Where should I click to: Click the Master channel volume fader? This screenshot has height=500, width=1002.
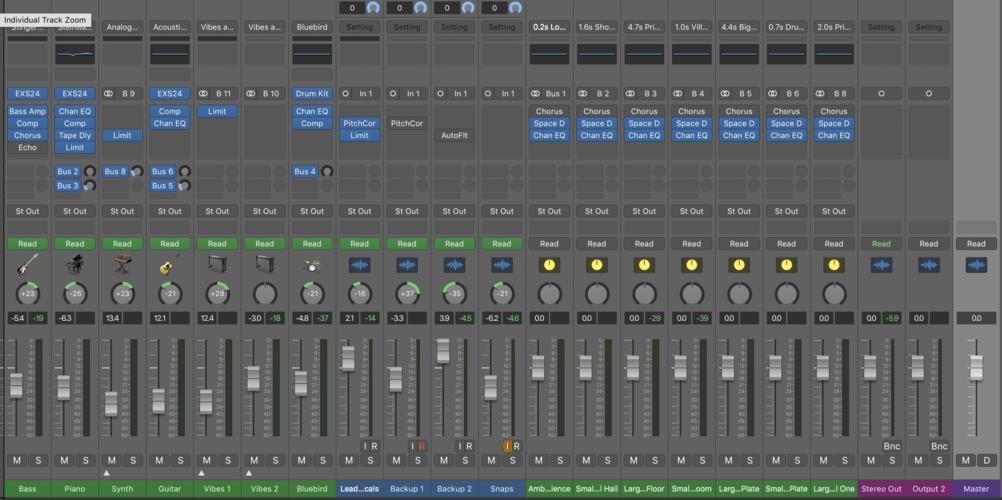pyautogui.click(x=976, y=366)
